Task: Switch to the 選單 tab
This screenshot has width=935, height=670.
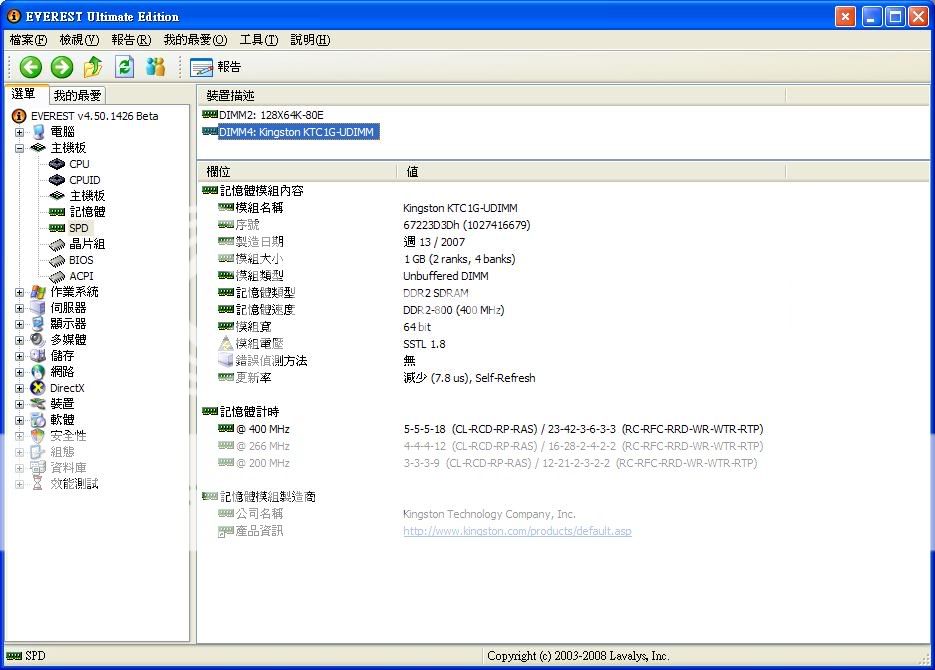Action: [24, 94]
